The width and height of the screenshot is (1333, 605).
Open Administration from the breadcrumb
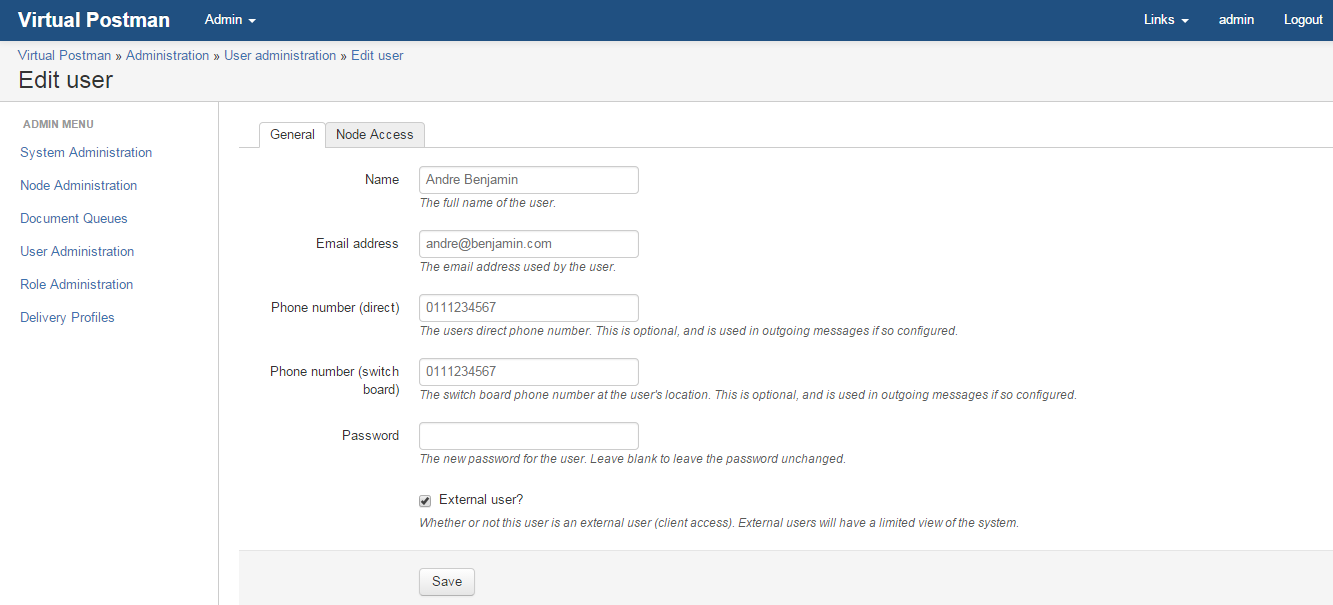click(167, 55)
